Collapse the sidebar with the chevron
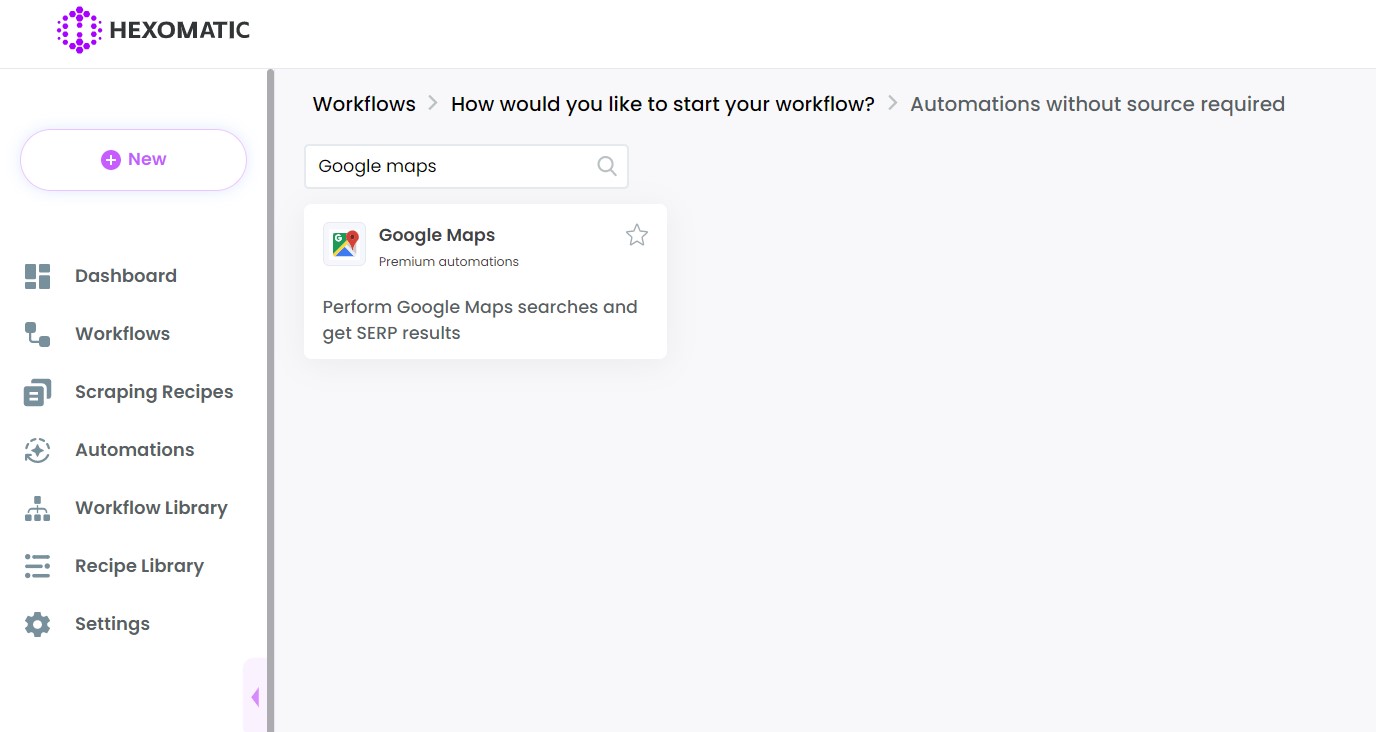The image size is (1376, 732). tap(255, 696)
